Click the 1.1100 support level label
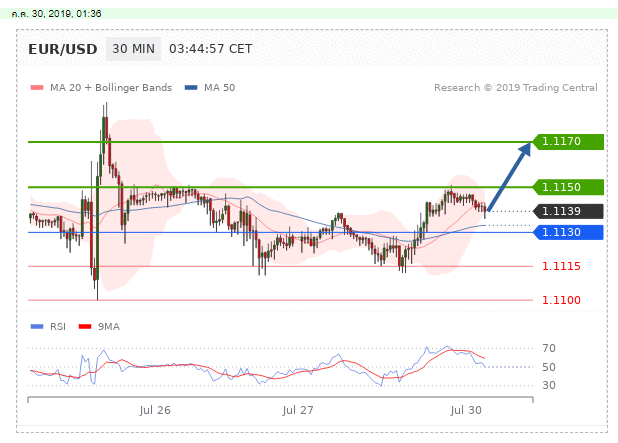This screenshot has height=443, width=618. click(x=561, y=300)
